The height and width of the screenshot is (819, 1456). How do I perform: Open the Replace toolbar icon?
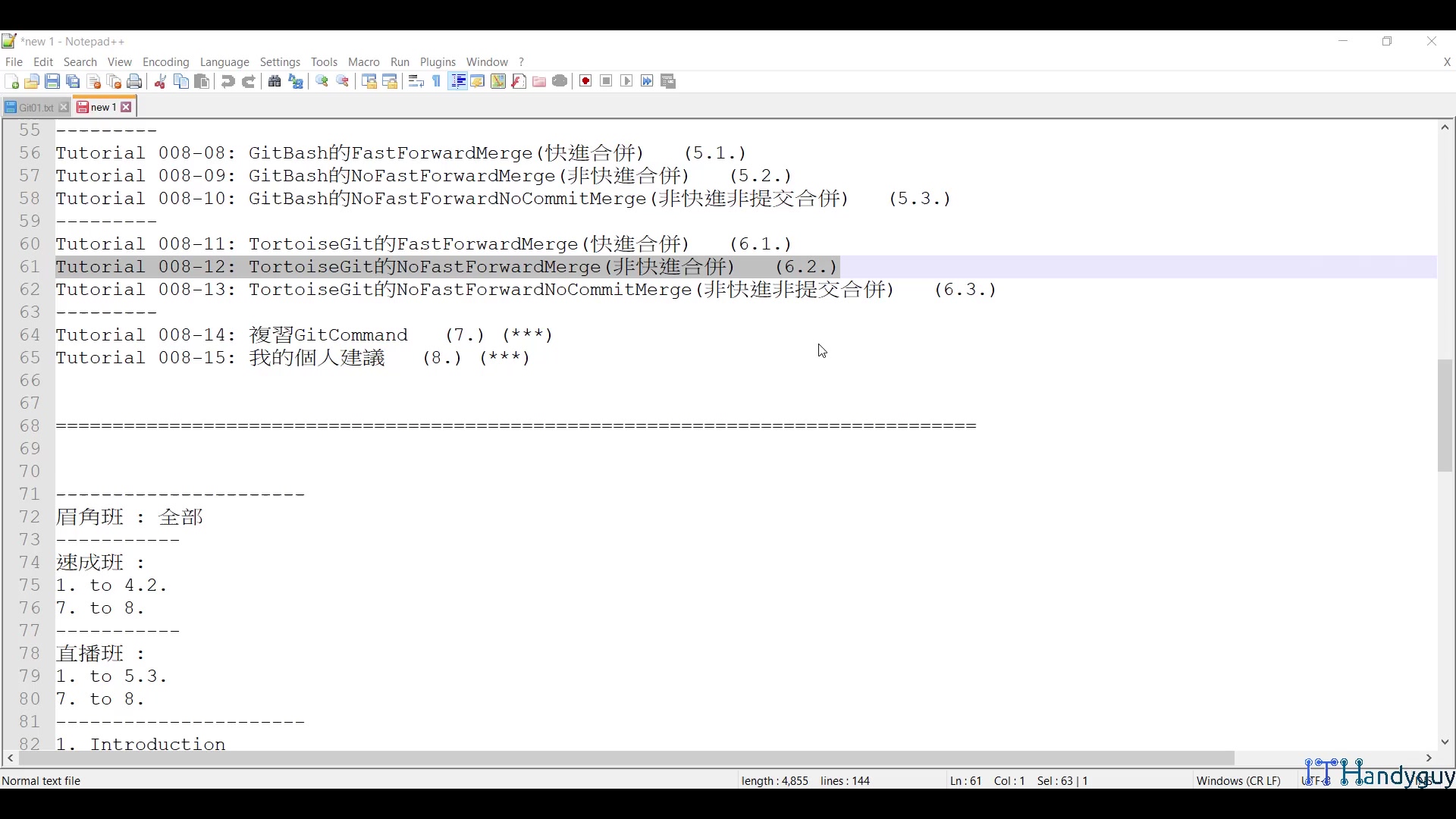pyautogui.click(x=296, y=82)
